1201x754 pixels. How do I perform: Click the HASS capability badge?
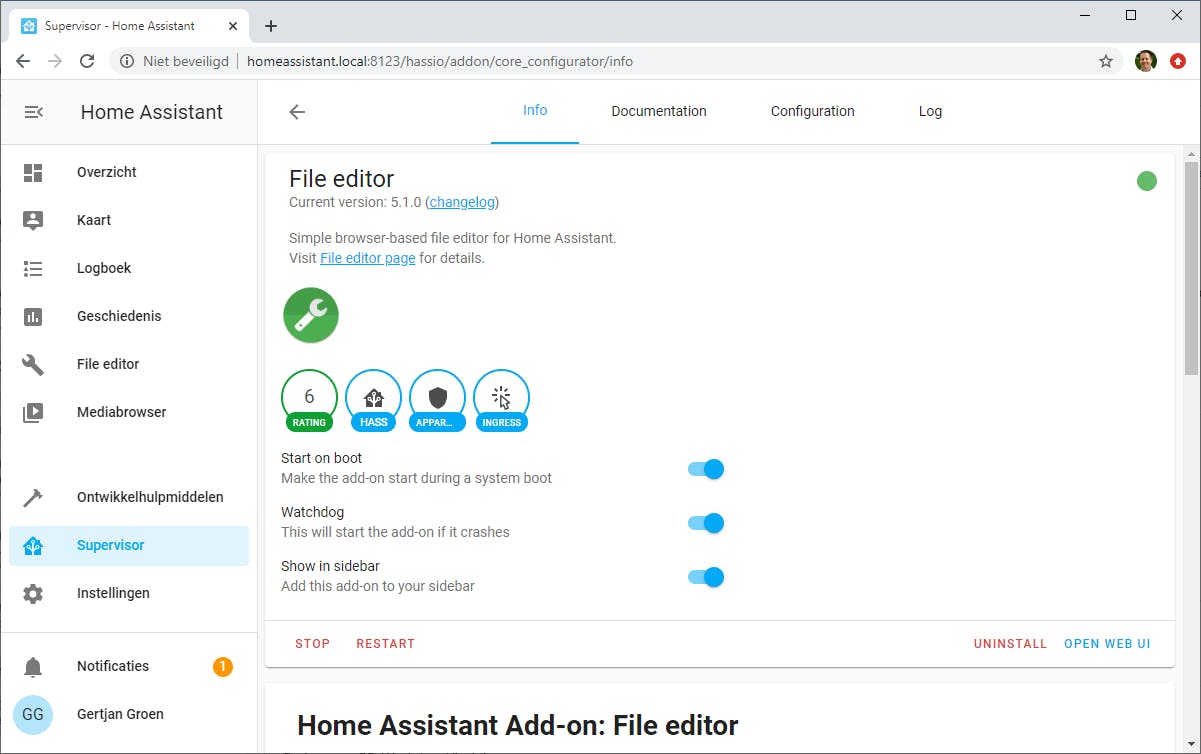click(x=373, y=401)
